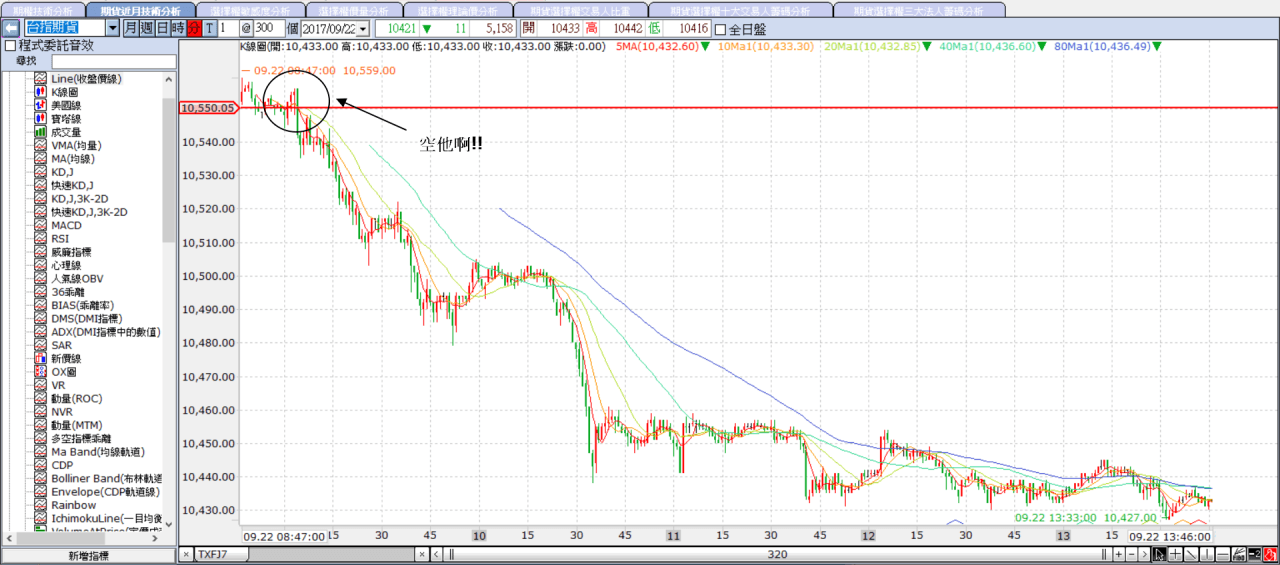The height and width of the screenshot is (565, 1280).
Task: Switch to weekly 週 period
Action: point(147,29)
